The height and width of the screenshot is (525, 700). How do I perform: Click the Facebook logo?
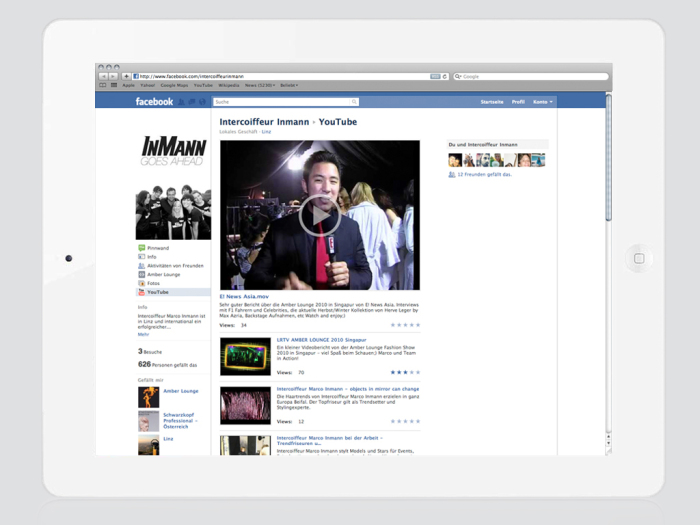point(154,101)
